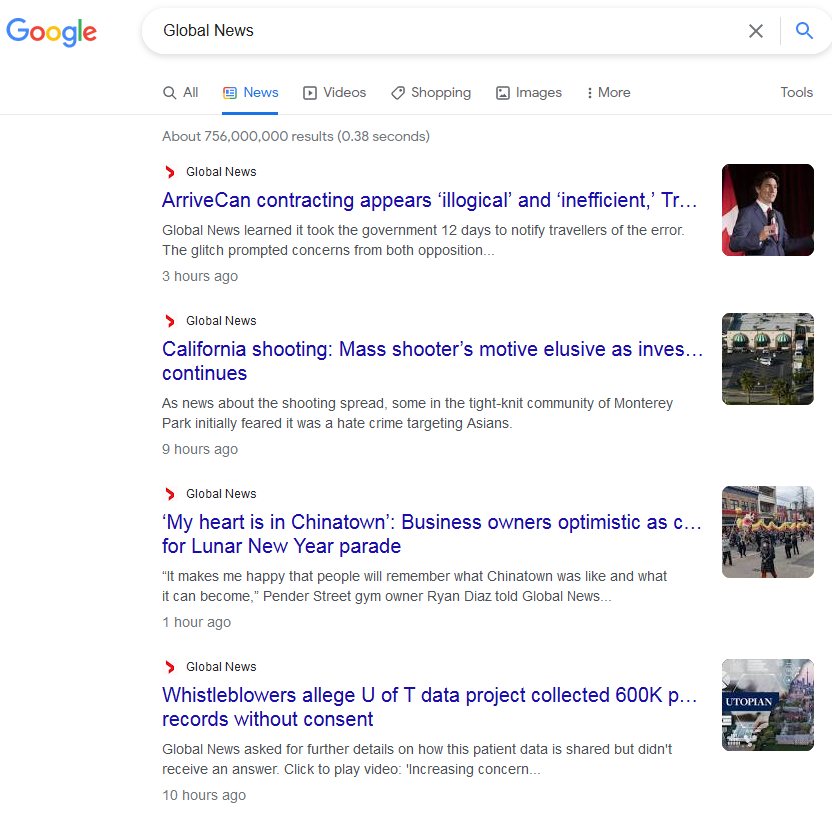Open the Tools options
Viewport: 832px width, 816px height.
pyautogui.click(x=796, y=92)
